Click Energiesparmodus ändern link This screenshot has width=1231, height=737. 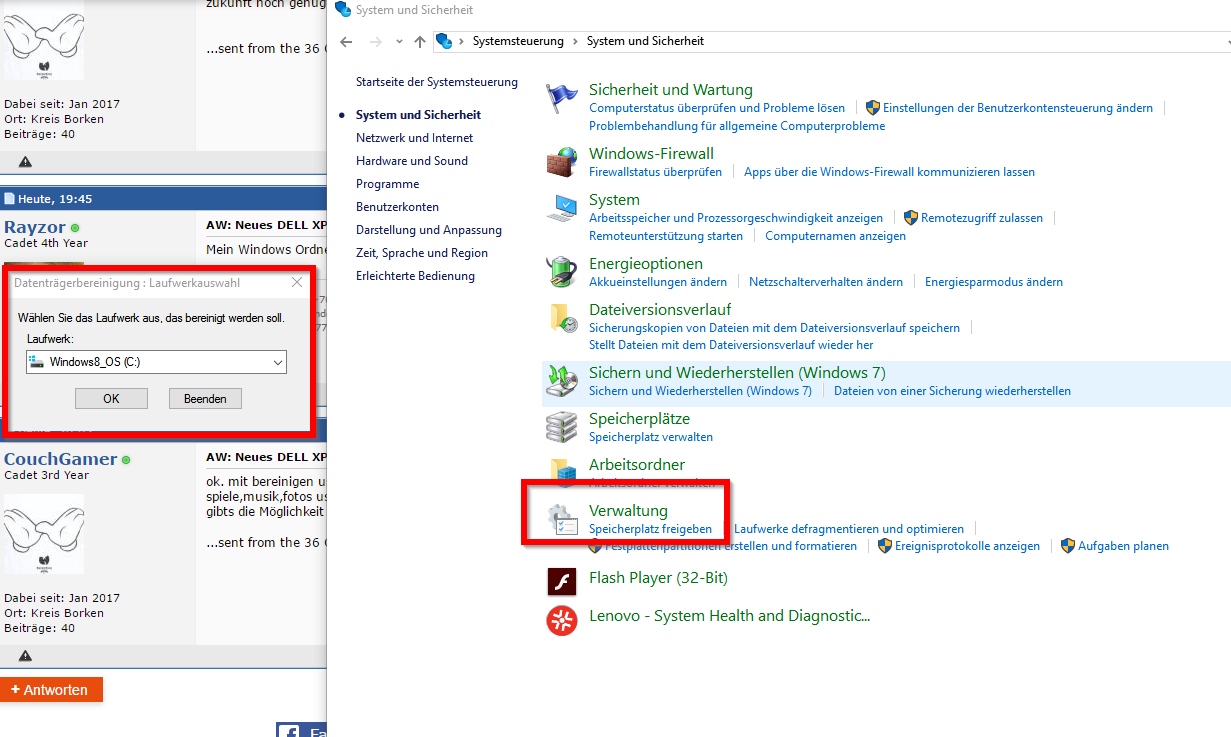coord(994,282)
